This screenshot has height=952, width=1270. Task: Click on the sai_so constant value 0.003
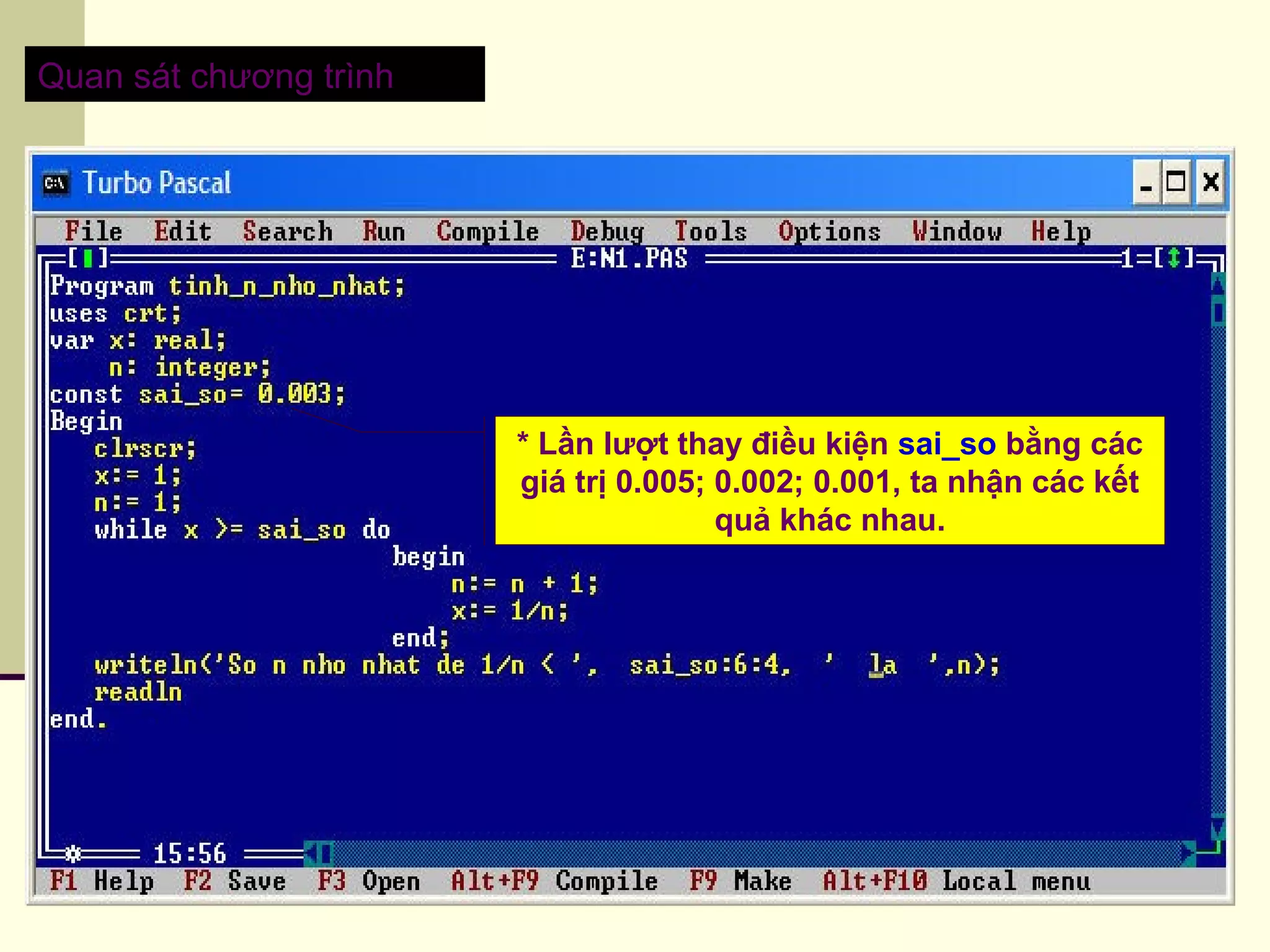pos(294,394)
